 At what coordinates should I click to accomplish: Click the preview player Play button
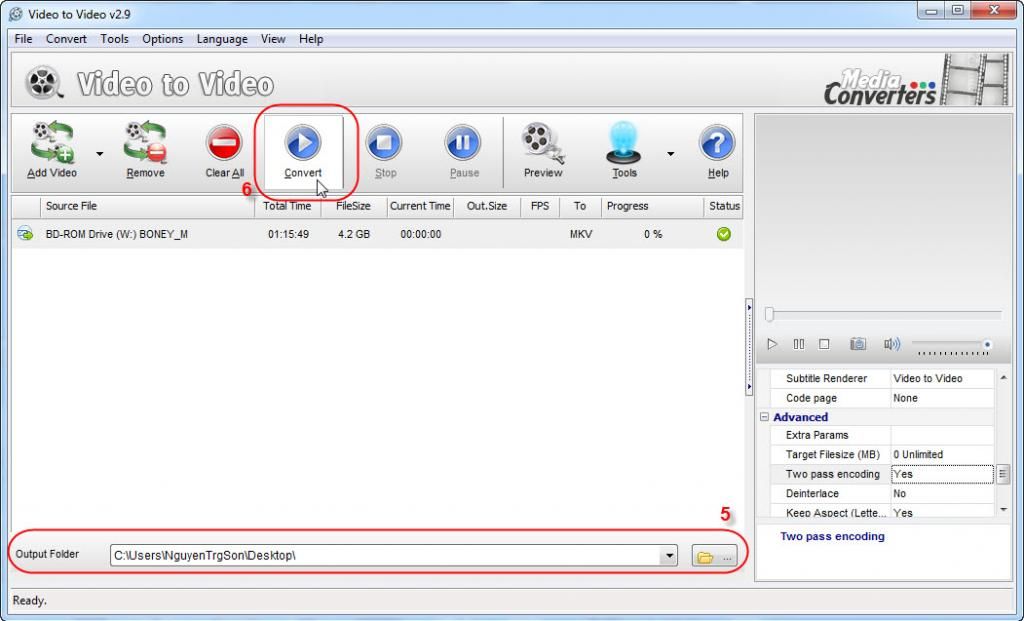point(772,344)
